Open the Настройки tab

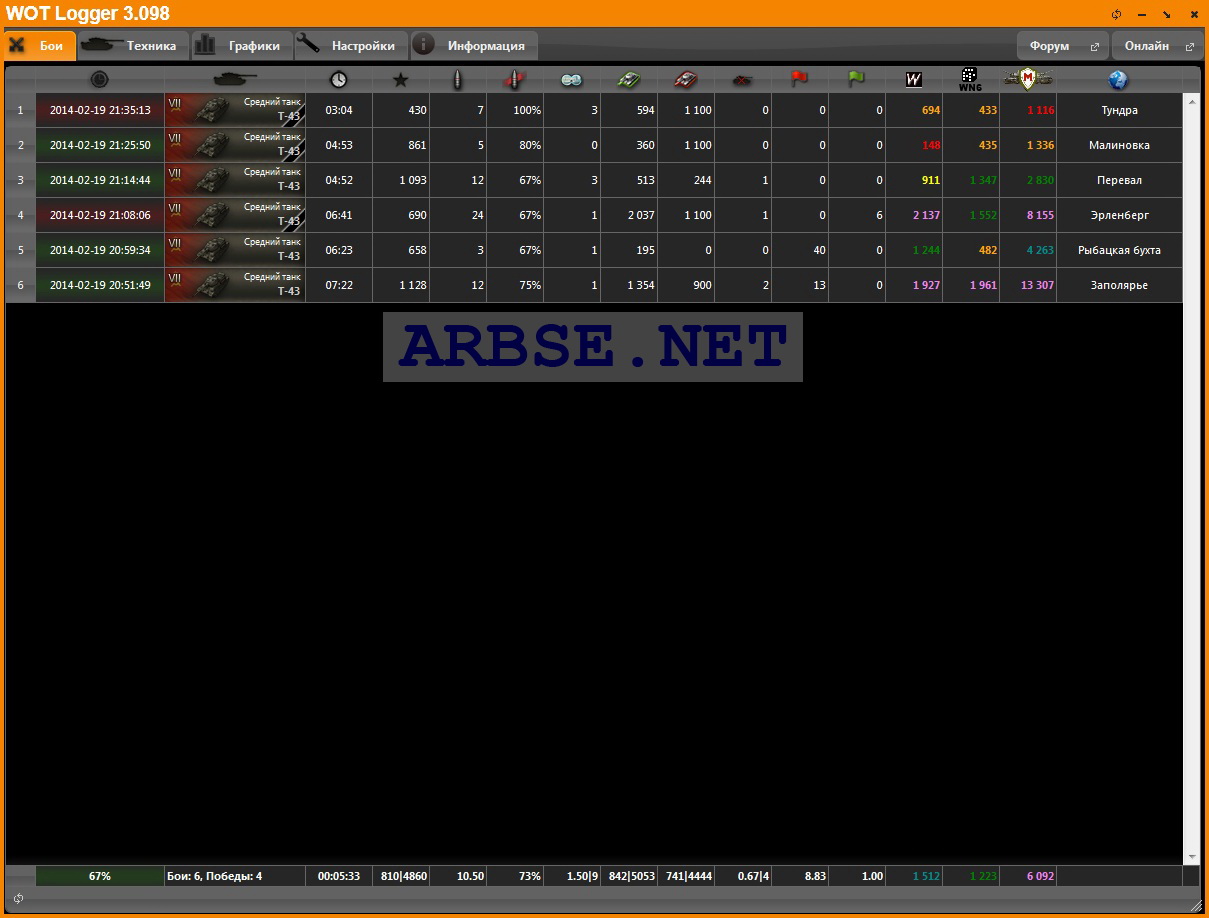352,46
